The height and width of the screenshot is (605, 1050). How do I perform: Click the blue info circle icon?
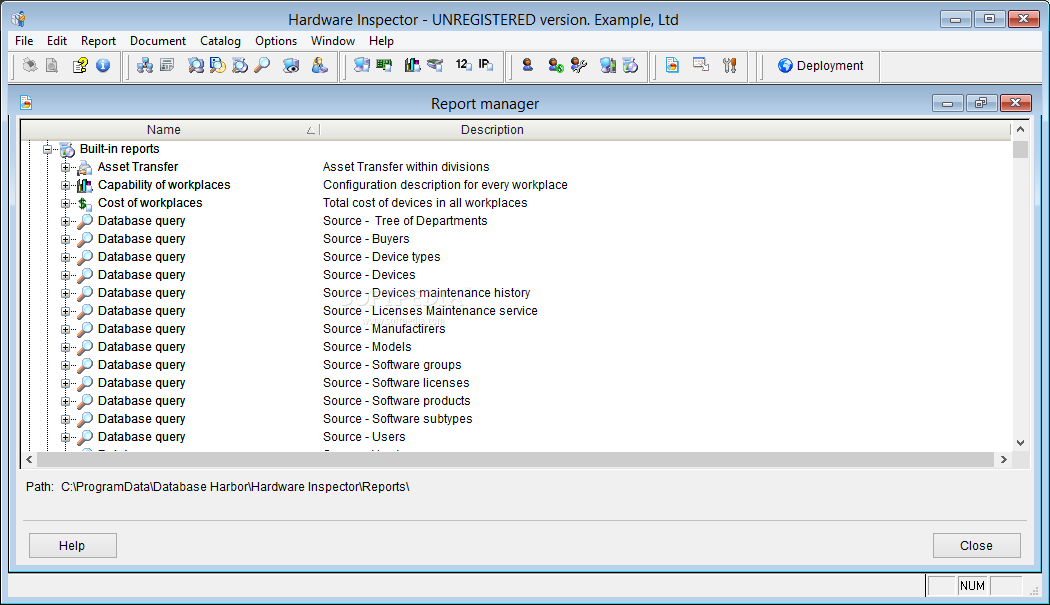(103, 65)
